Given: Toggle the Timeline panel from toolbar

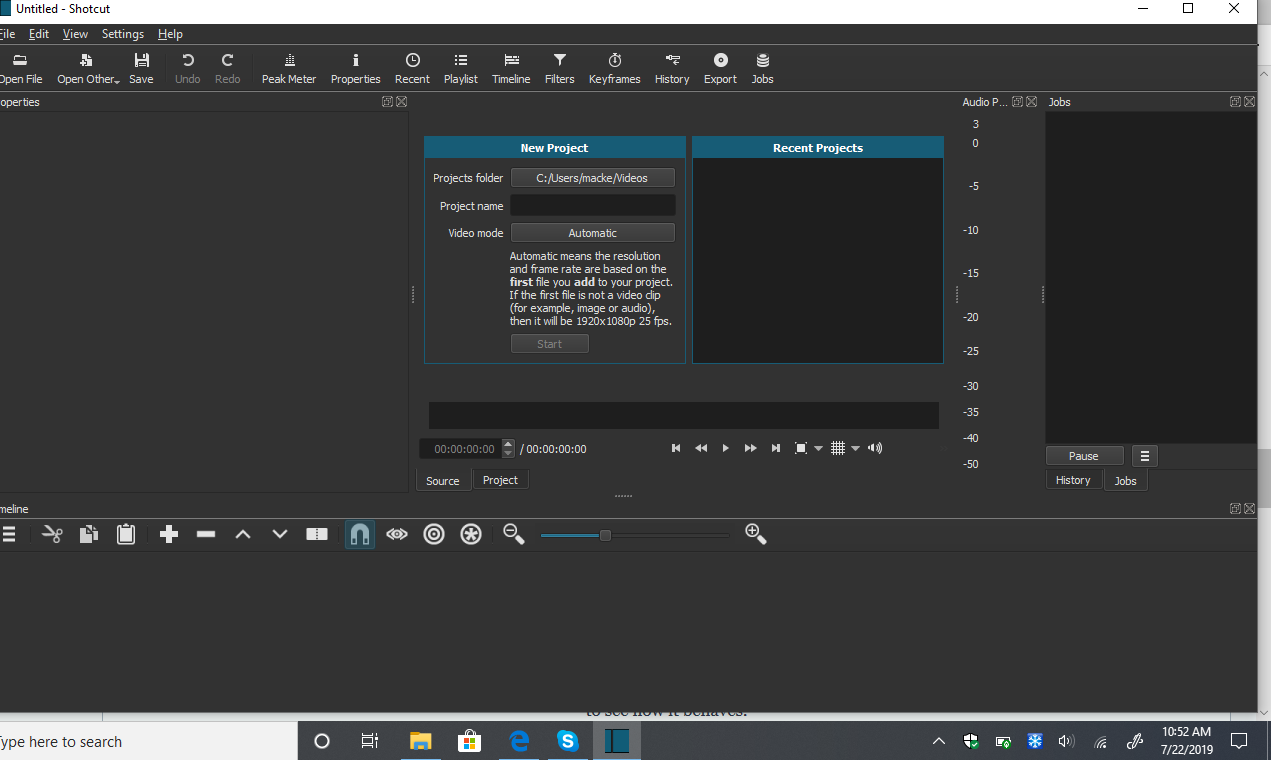Looking at the screenshot, I should coord(511,68).
